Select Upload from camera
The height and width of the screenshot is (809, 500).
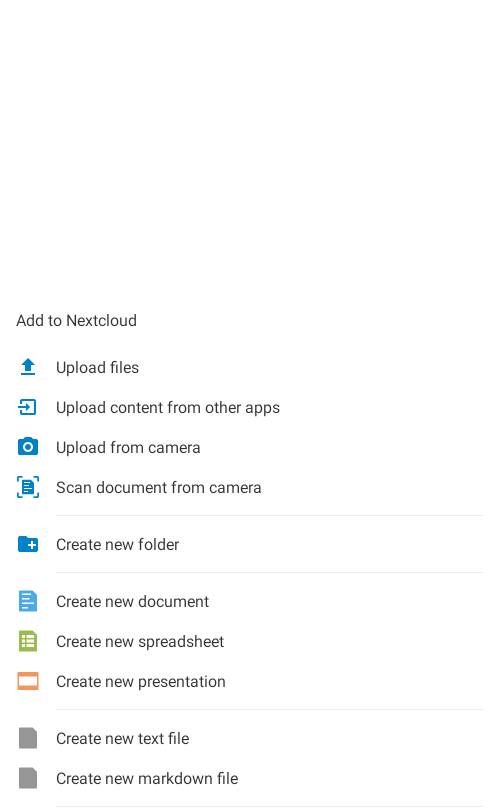click(250, 447)
